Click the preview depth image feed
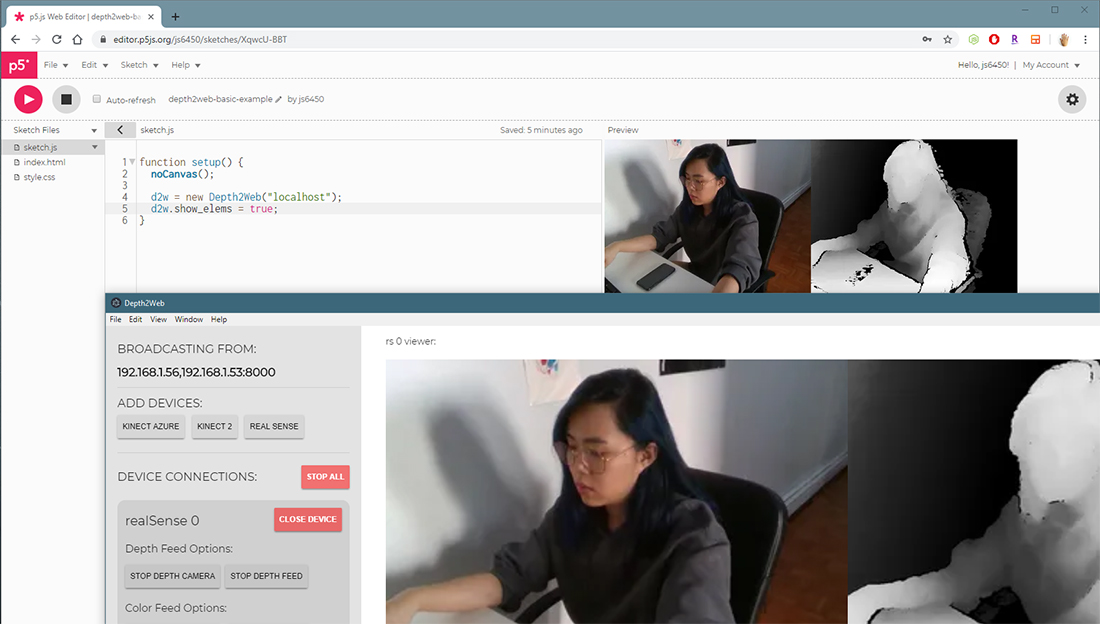Viewport: 1100px width, 624px height. click(914, 215)
